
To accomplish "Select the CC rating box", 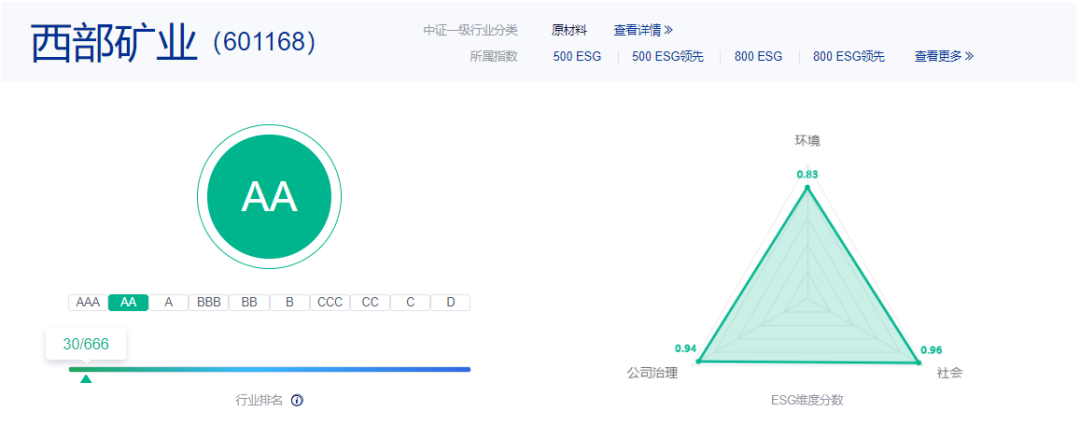I will coord(370,303).
